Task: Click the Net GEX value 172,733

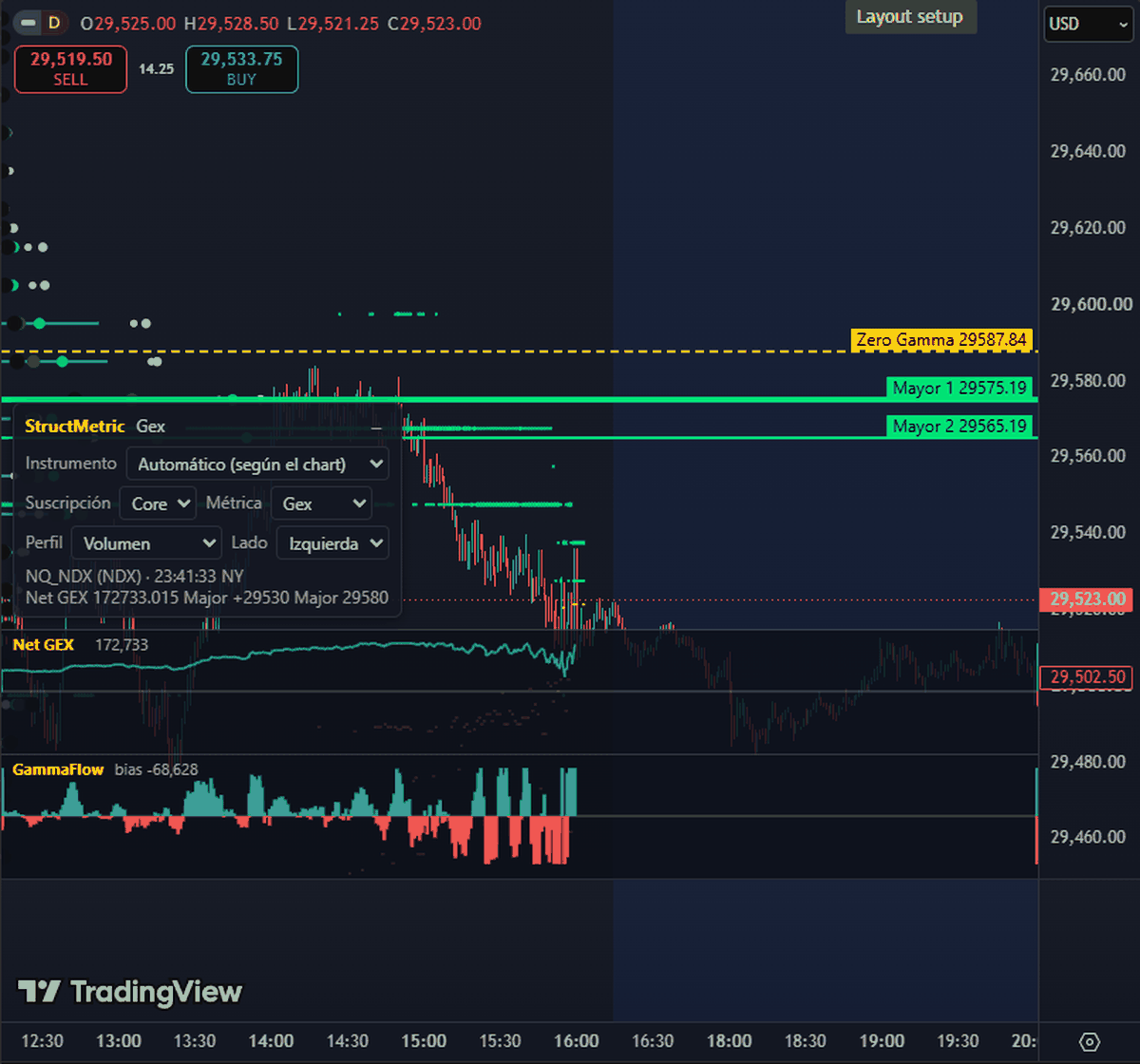Action: pos(122,645)
